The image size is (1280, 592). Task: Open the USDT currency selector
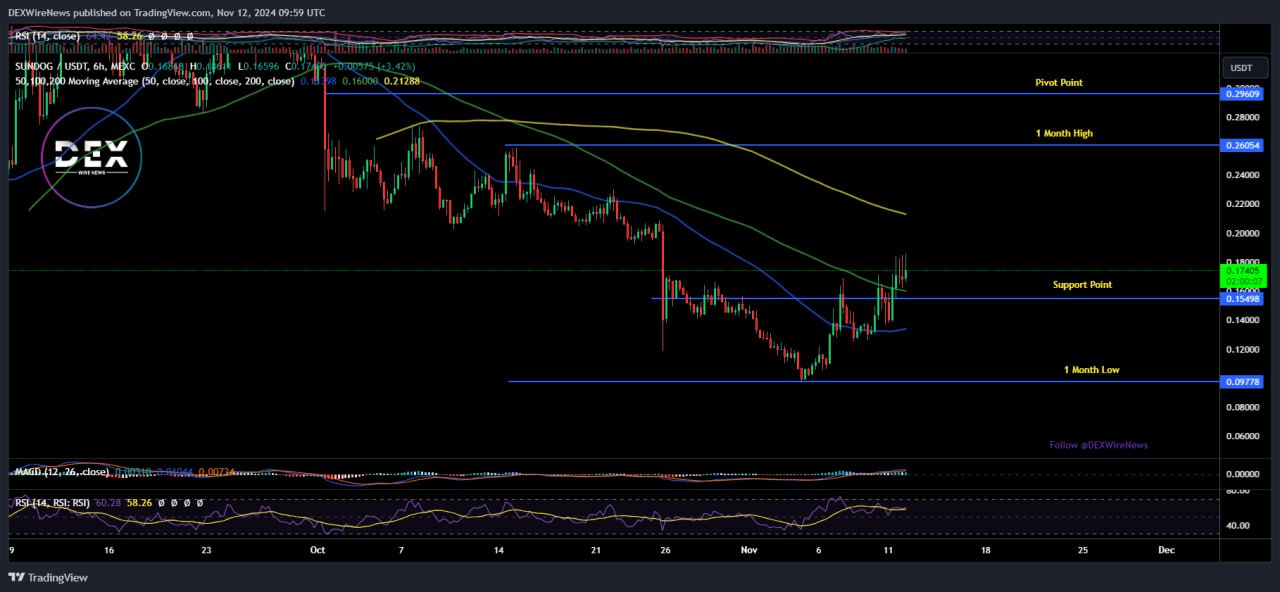point(1241,68)
